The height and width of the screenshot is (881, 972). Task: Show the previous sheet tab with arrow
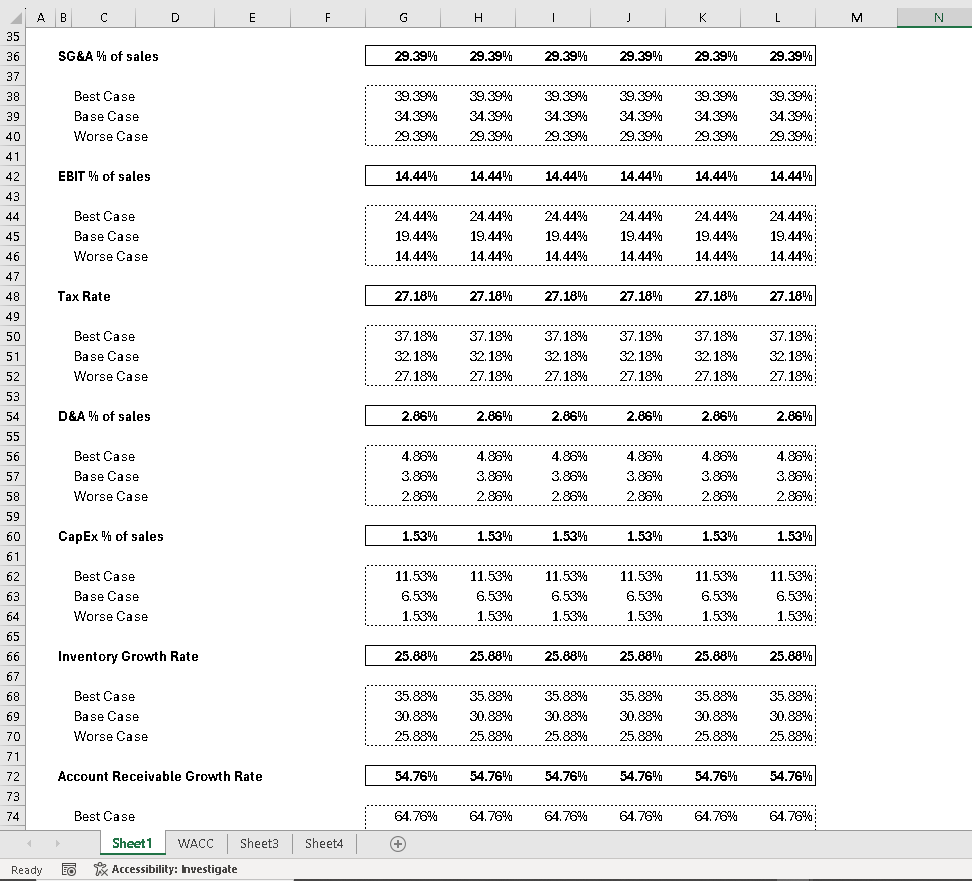29,844
